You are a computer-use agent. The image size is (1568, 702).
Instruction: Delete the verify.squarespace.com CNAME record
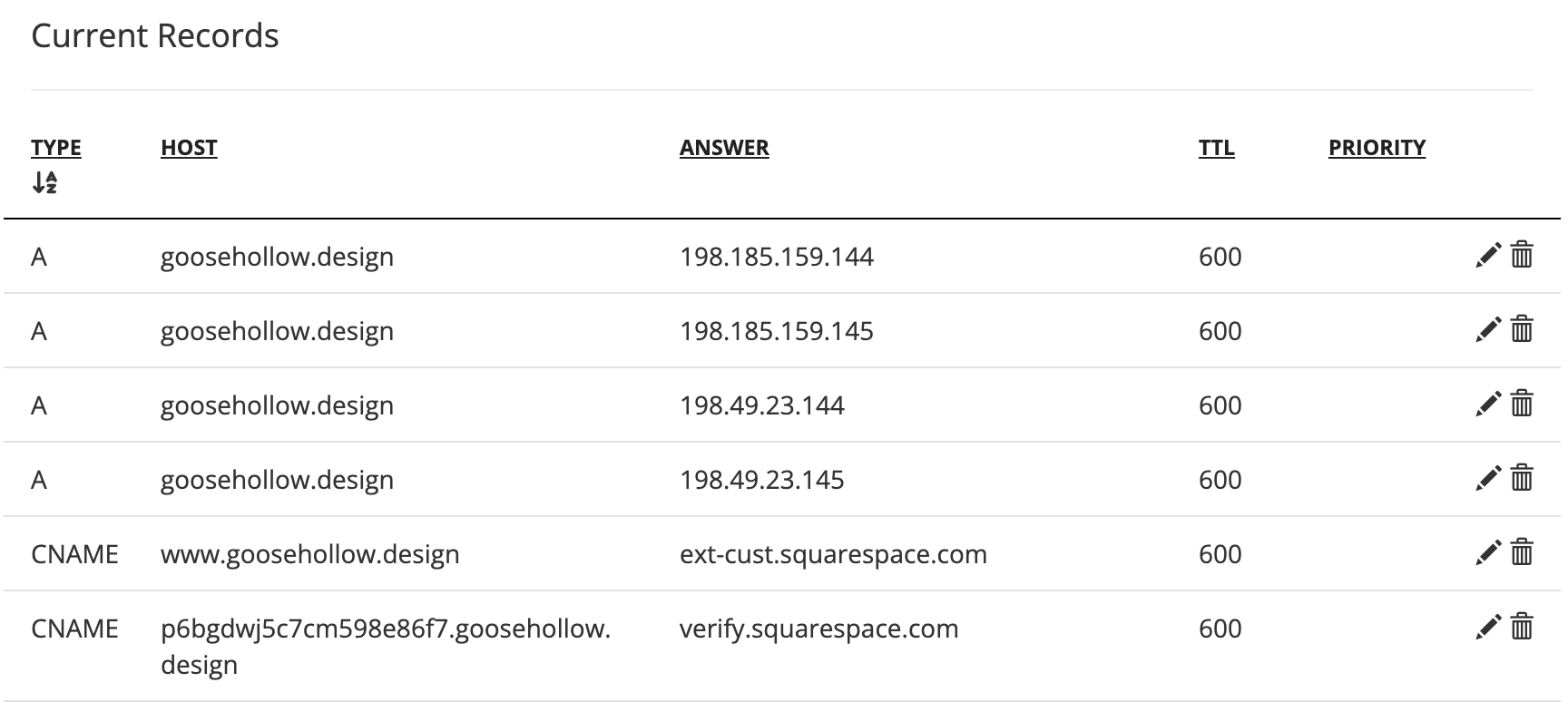point(1522,628)
